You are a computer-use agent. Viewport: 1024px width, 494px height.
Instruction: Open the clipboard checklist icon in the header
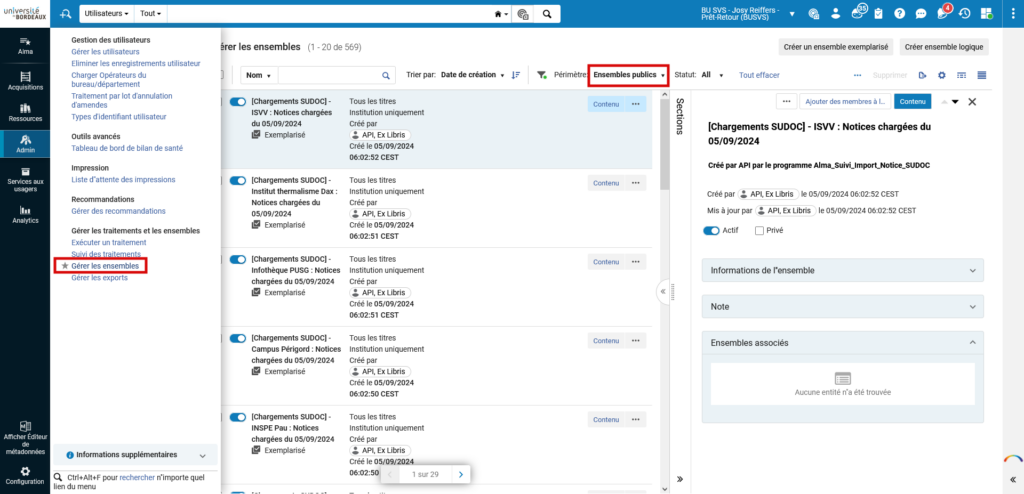click(x=878, y=14)
